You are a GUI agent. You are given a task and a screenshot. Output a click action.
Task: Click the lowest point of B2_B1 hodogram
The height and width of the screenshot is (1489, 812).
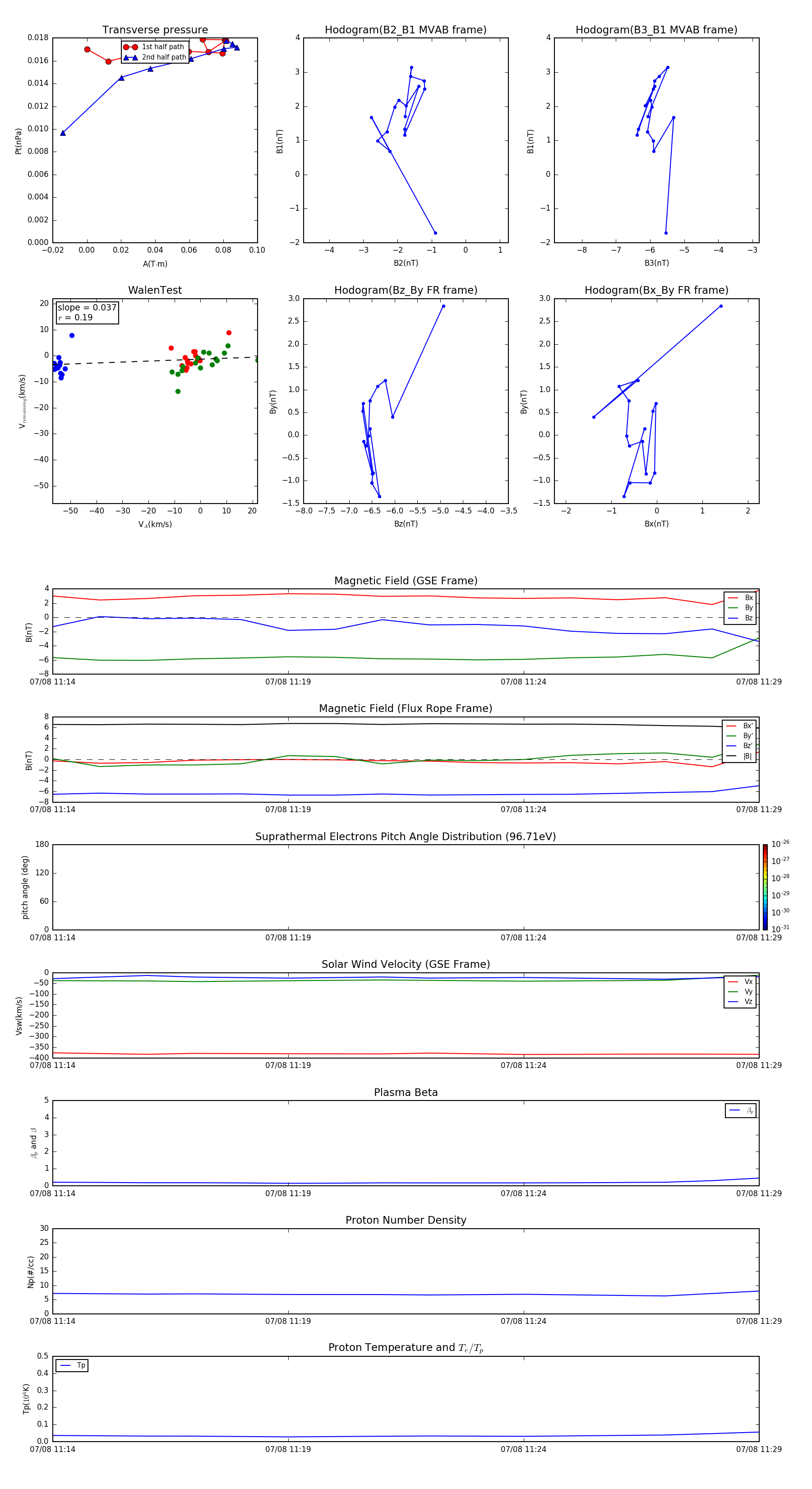point(435,233)
